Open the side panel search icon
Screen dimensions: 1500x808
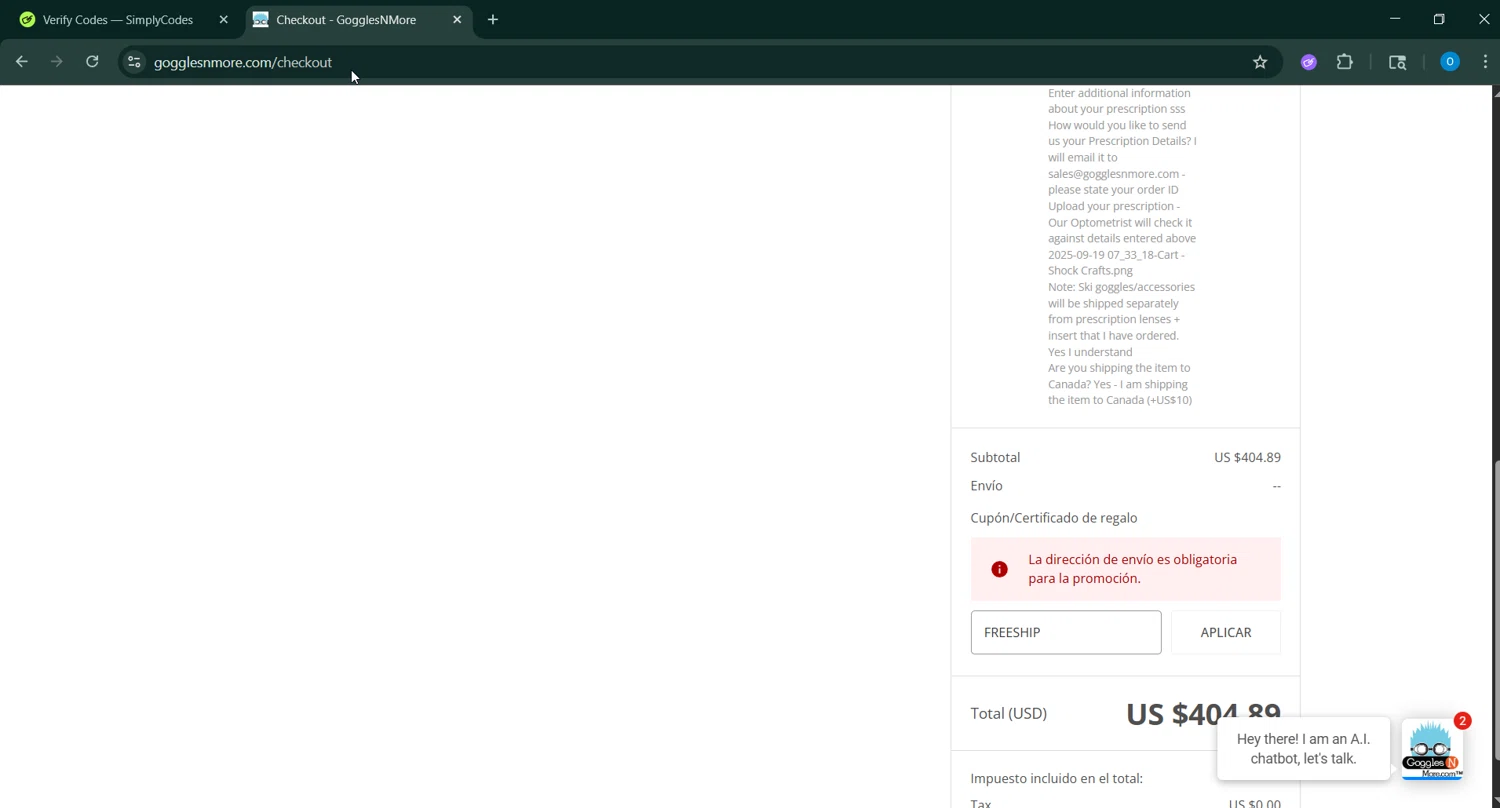tap(1398, 62)
